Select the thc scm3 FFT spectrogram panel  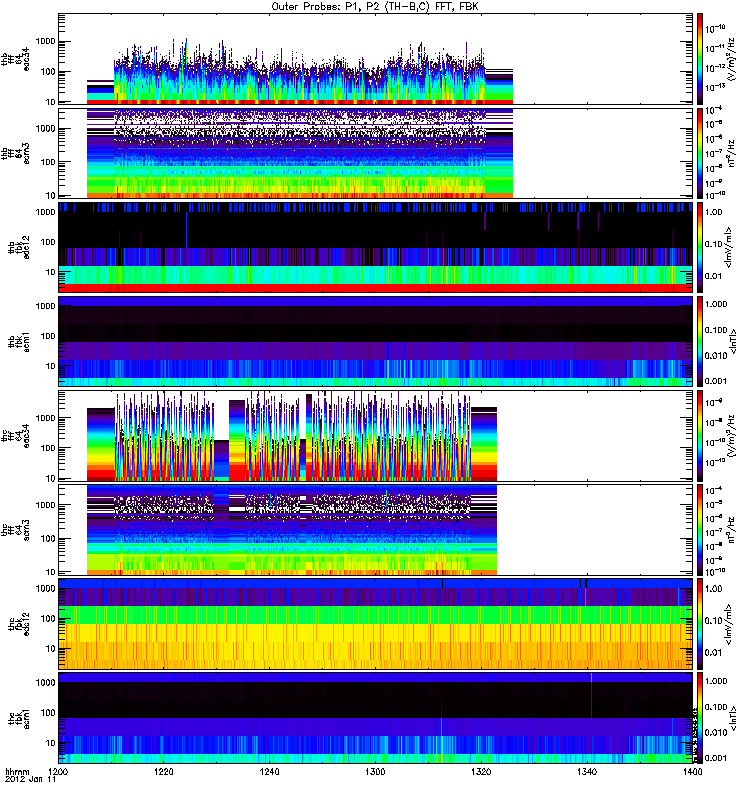click(376, 530)
